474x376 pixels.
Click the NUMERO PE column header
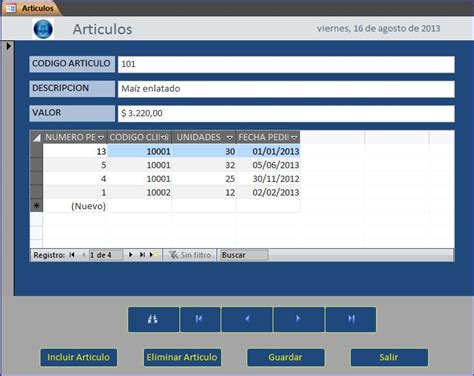[75, 137]
